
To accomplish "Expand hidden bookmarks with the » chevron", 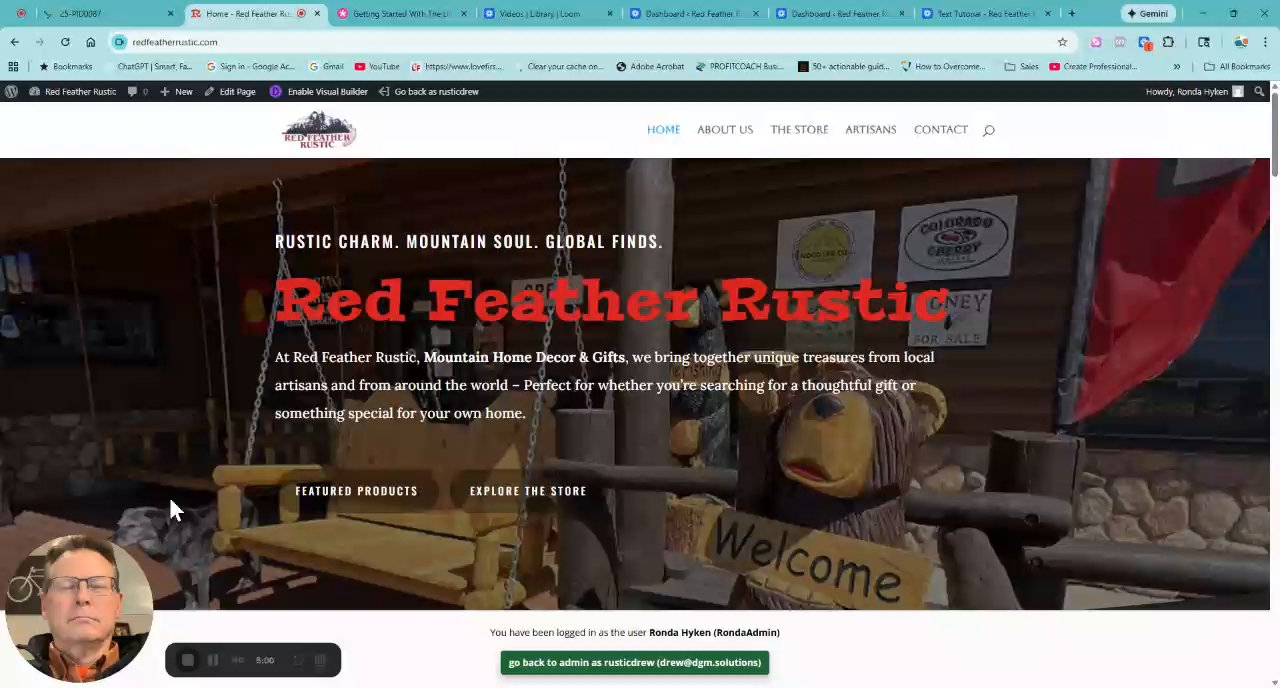I will click(x=1176, y=67).
